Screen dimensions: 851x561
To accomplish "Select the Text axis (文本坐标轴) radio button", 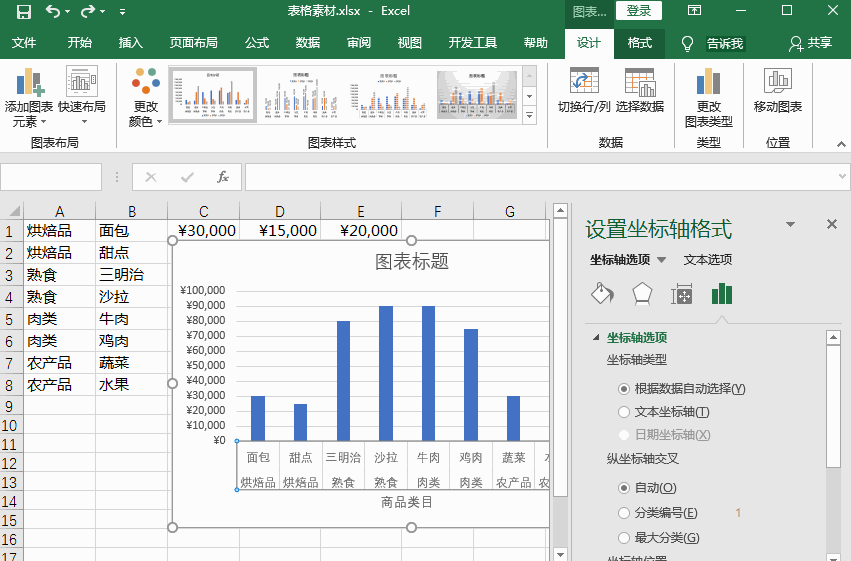I will 625,412.
